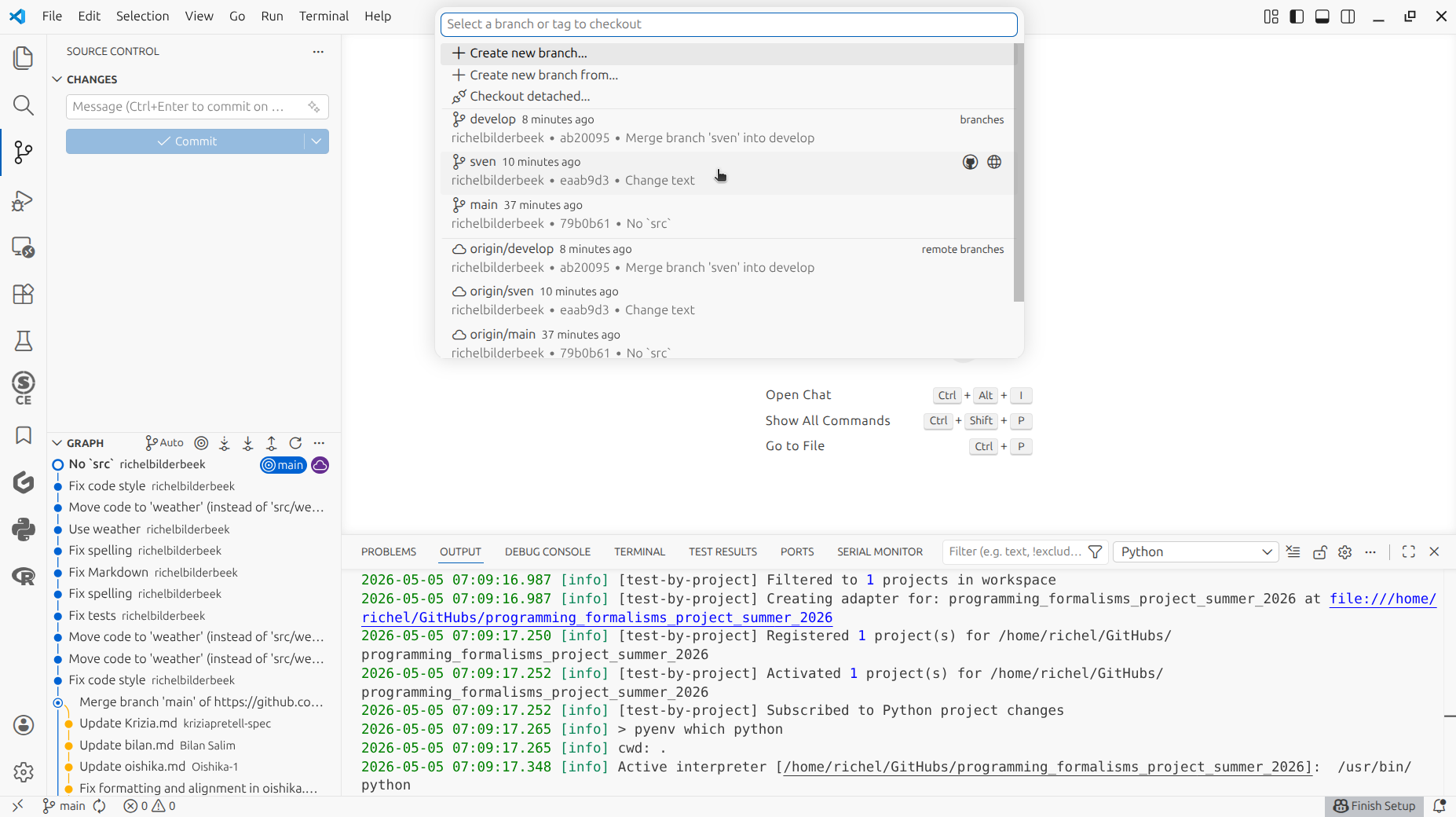Customize layout icon in title bar

(1271, 16)
